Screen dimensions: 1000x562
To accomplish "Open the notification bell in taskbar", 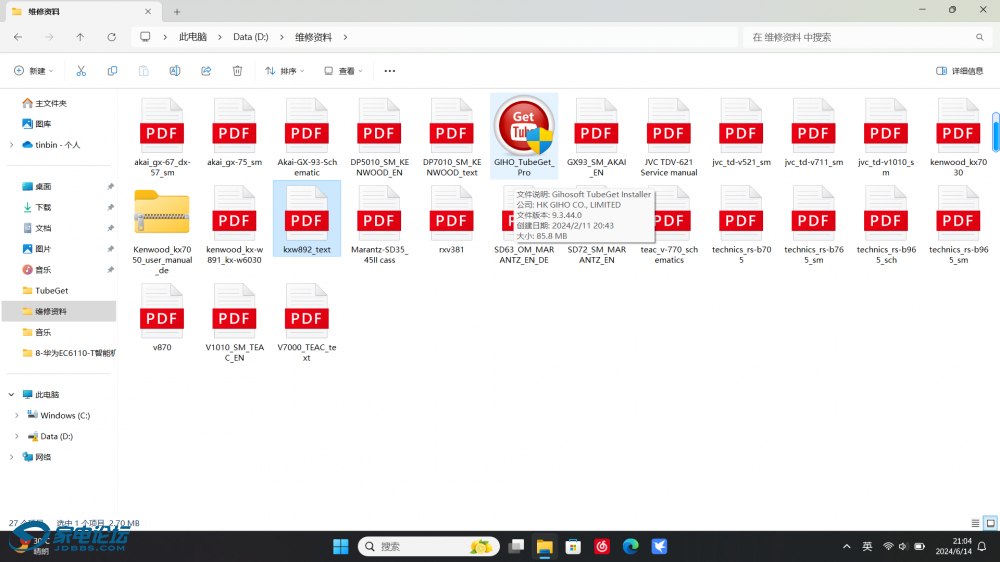I will click(x=982, y=547).
